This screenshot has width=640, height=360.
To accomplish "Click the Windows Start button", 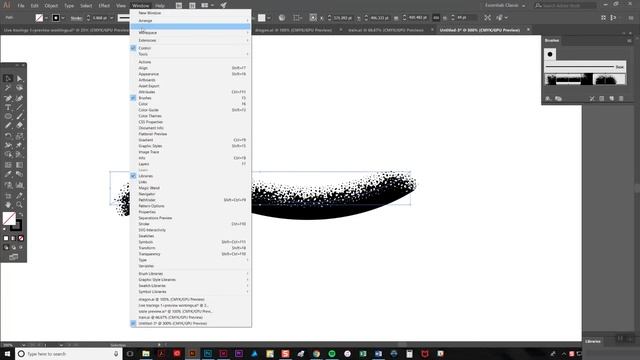I will (x=7, y=353).
